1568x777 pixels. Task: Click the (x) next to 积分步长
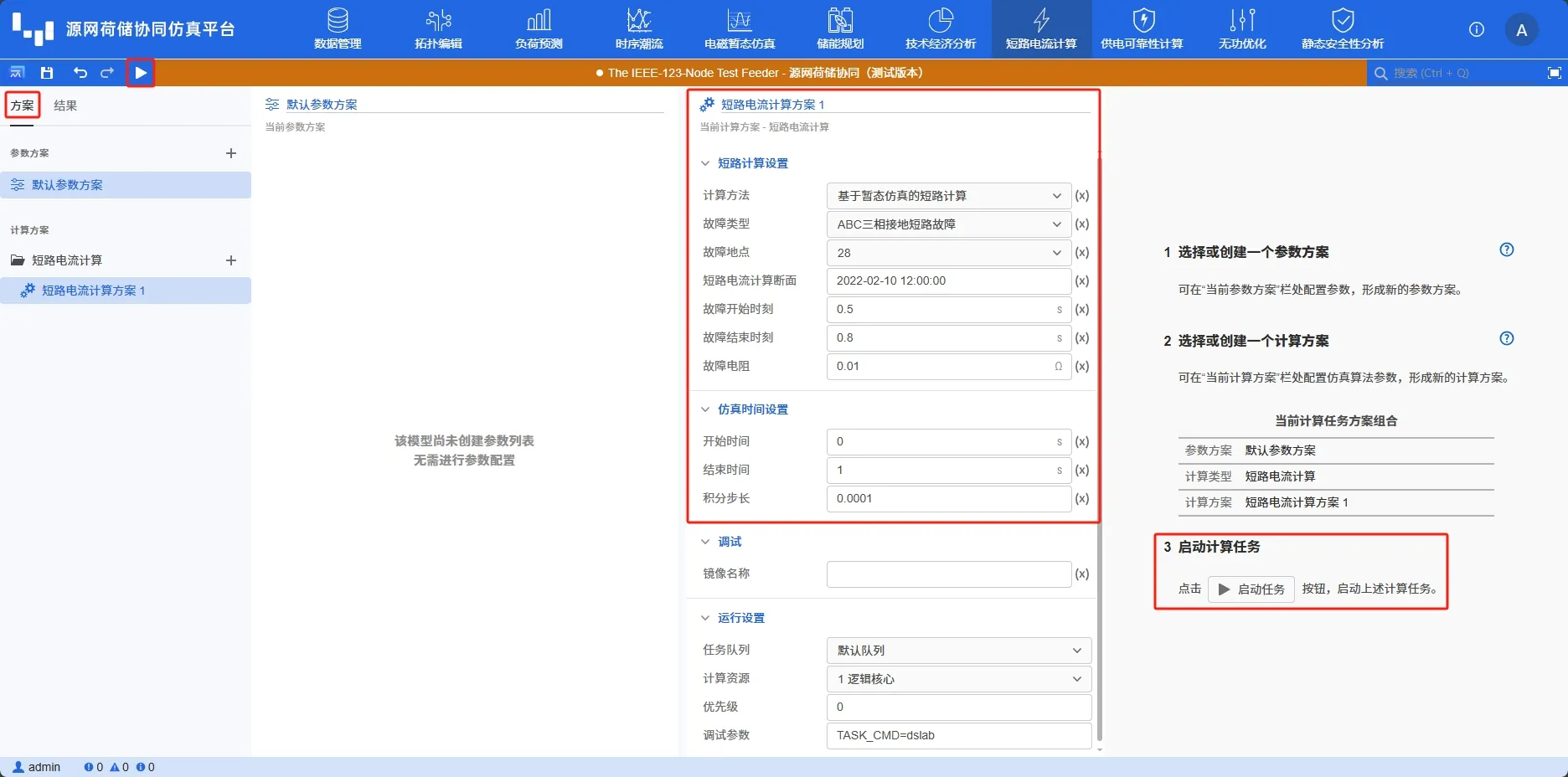pyautogui.click(x=1082, y=499)
